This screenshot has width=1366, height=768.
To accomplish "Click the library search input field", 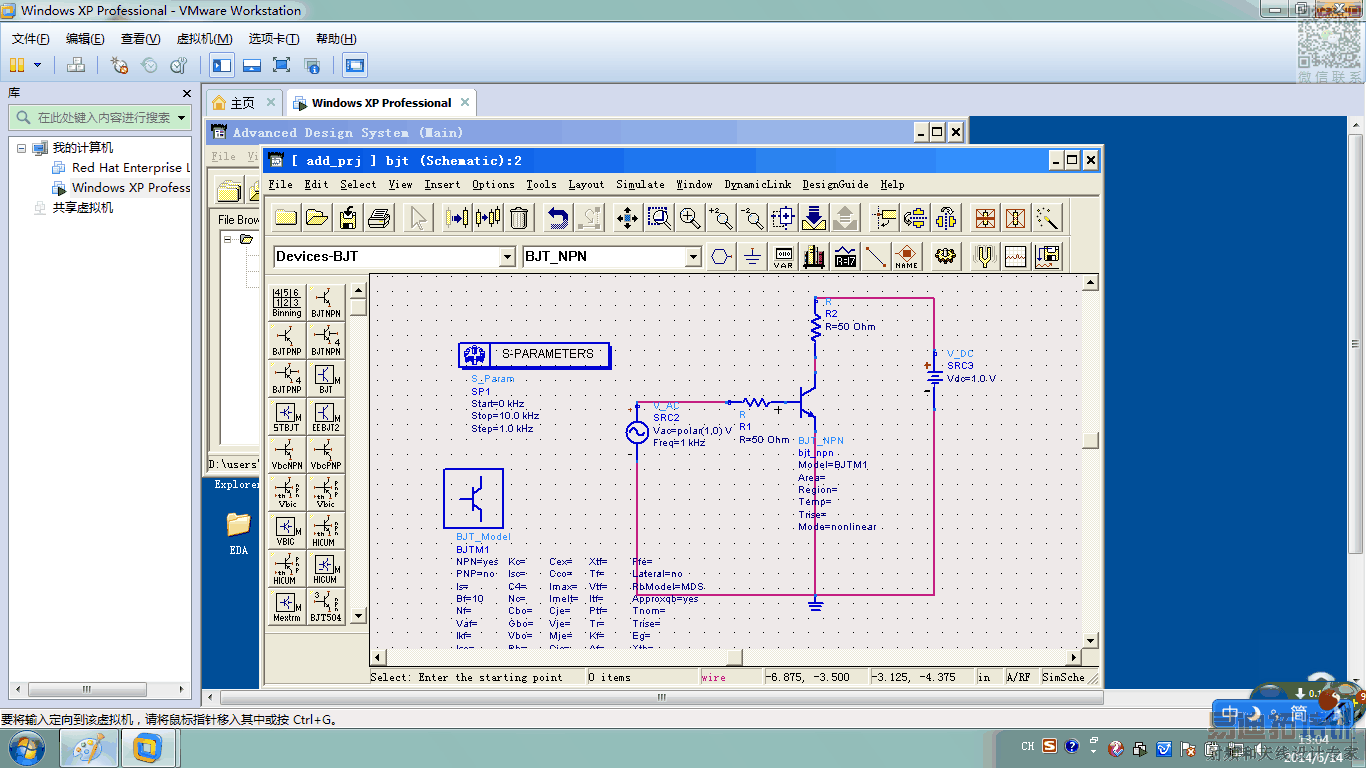I will [x=104, y=118].
